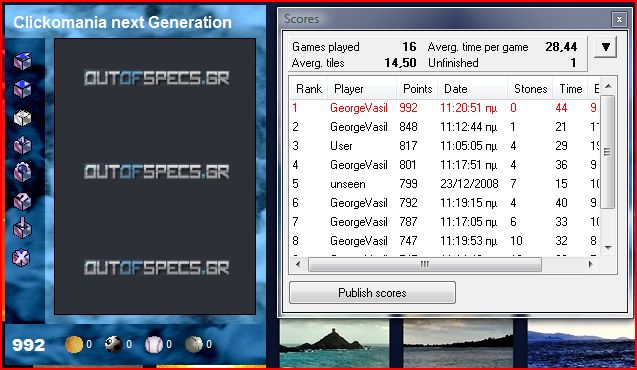Viewport: 637px width, 370px height.
Task: Click the down-arrow cube sidebar icon
Action: 22,229
